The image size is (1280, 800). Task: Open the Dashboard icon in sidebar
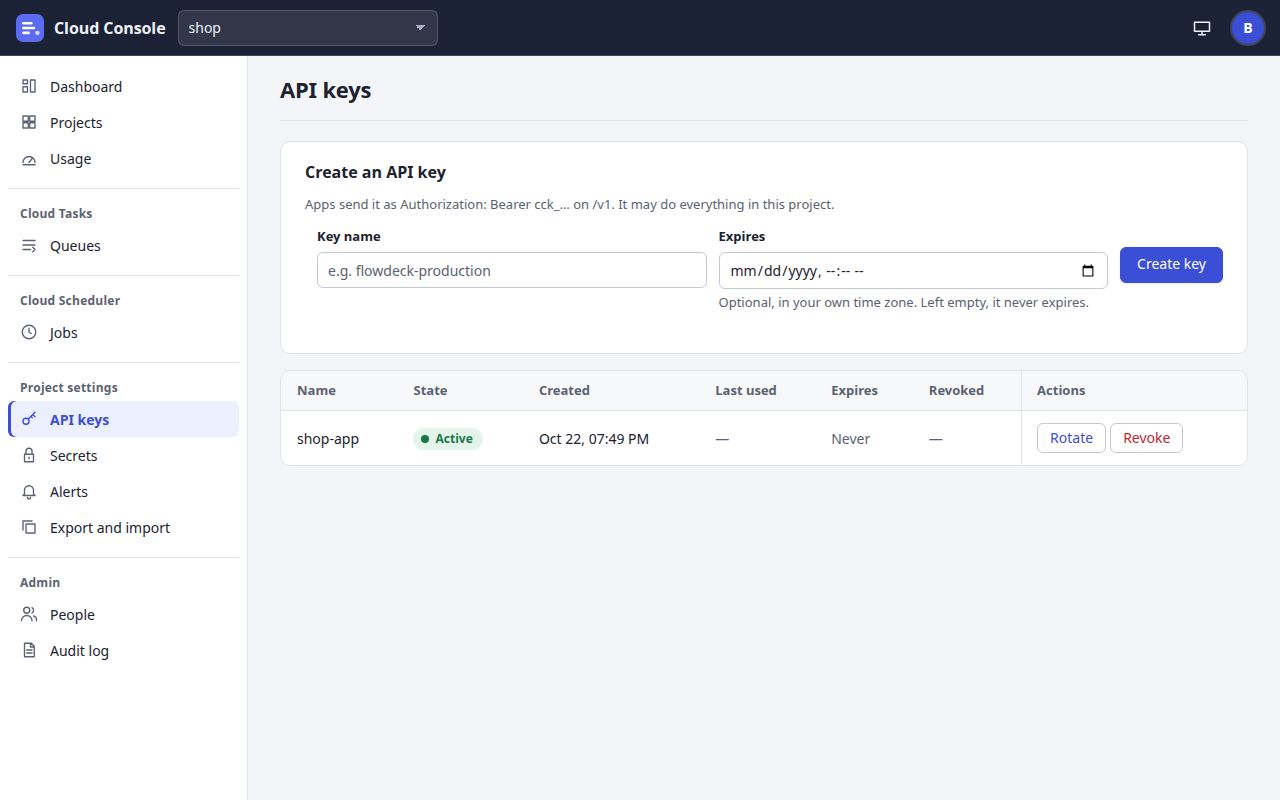pos(29,87)
